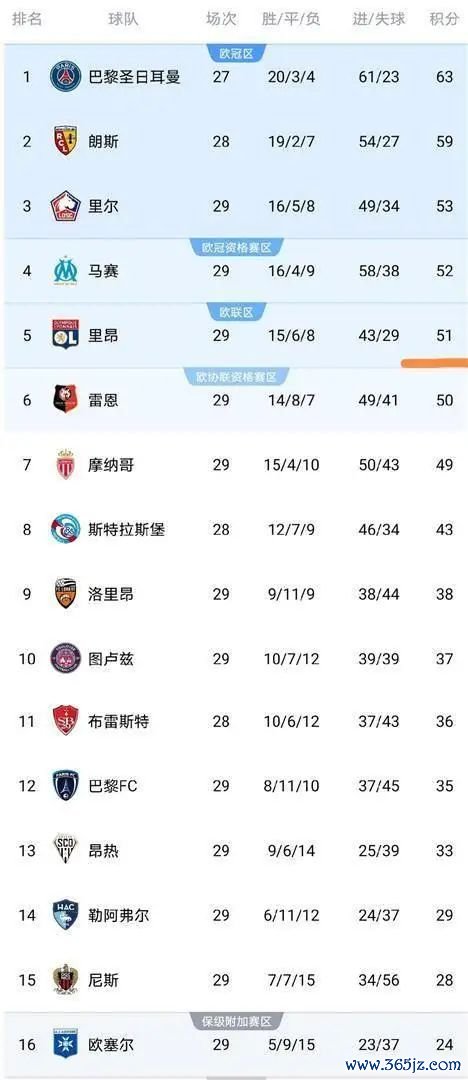The width and height of the screenshot is (468, 1080).
Task: Click the Strasbourg club logo
Action: 66,529
